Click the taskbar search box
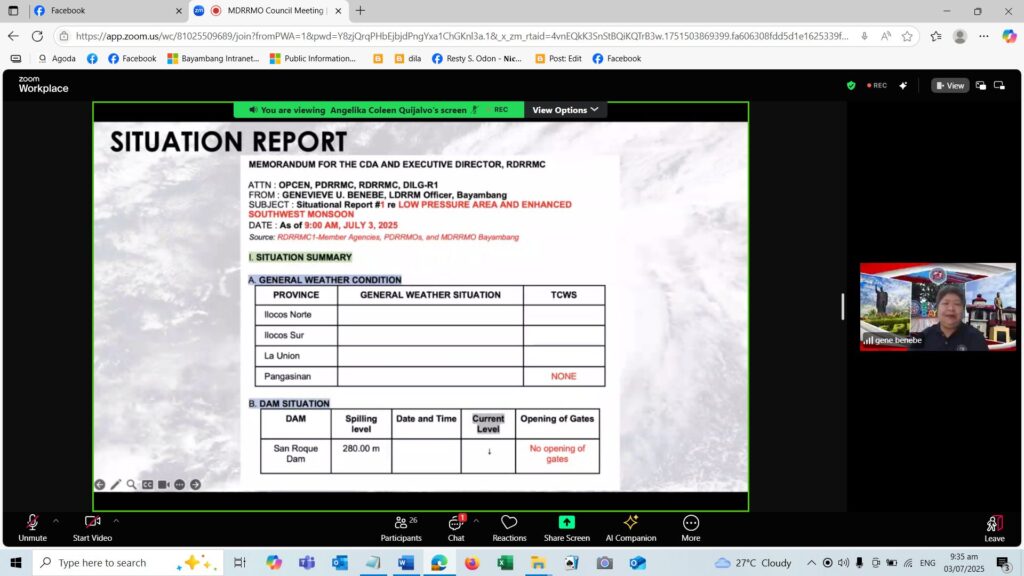 click(x=128, y=562)
